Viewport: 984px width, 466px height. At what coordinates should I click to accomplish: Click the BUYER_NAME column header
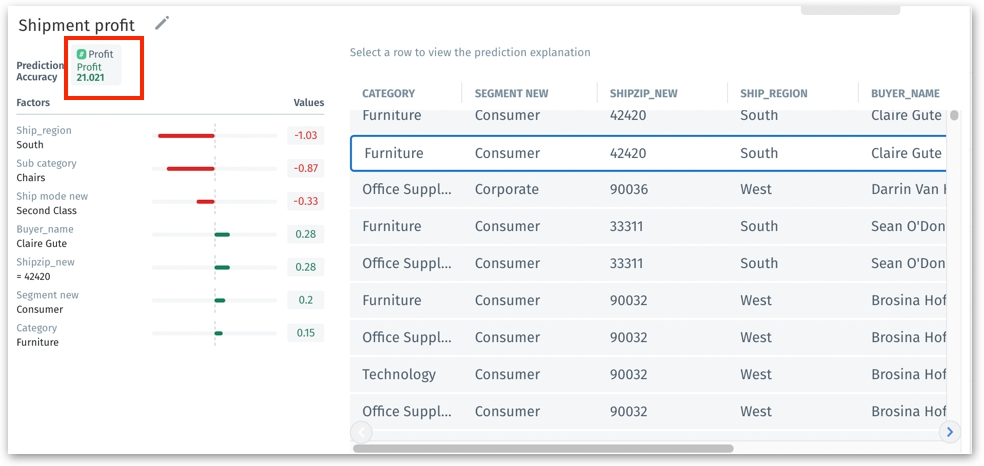904,94
